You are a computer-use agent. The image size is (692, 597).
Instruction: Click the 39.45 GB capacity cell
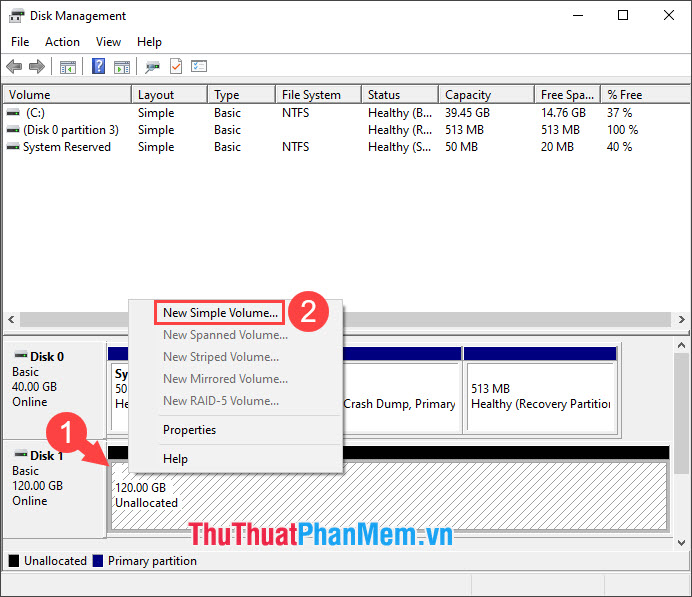click(467, 113)
